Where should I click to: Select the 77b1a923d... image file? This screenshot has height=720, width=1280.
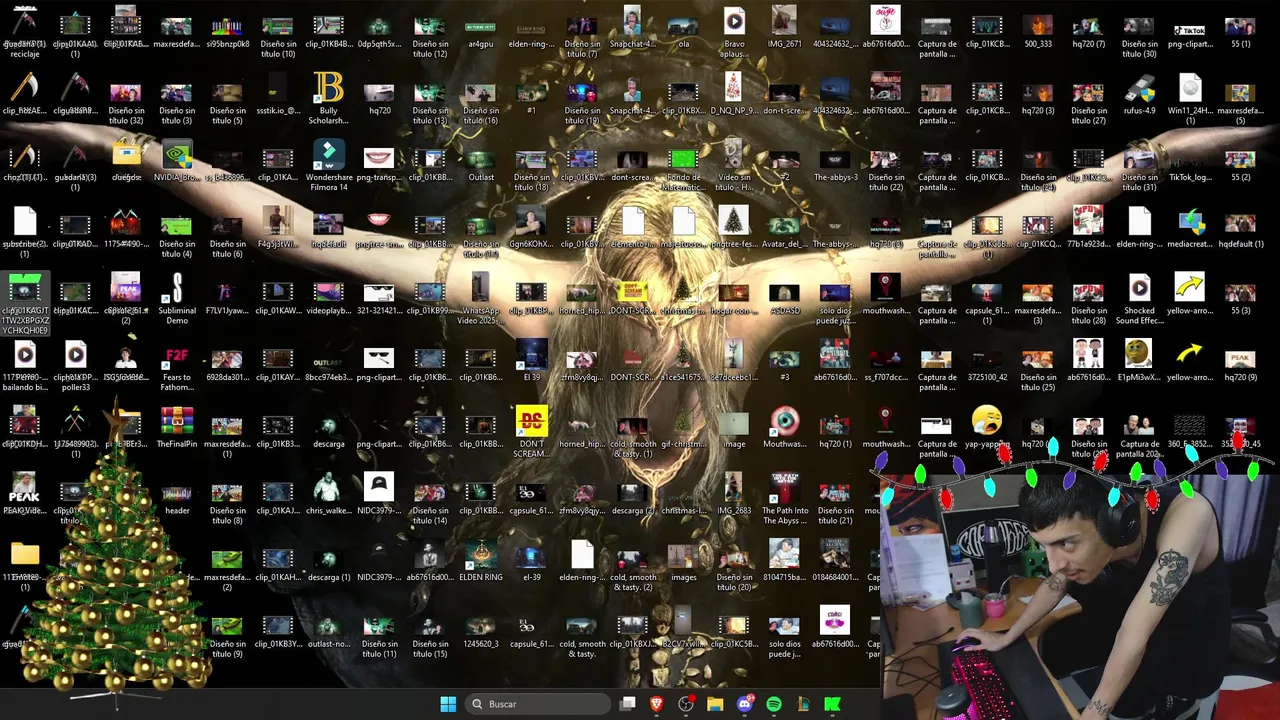[1088, 226]
